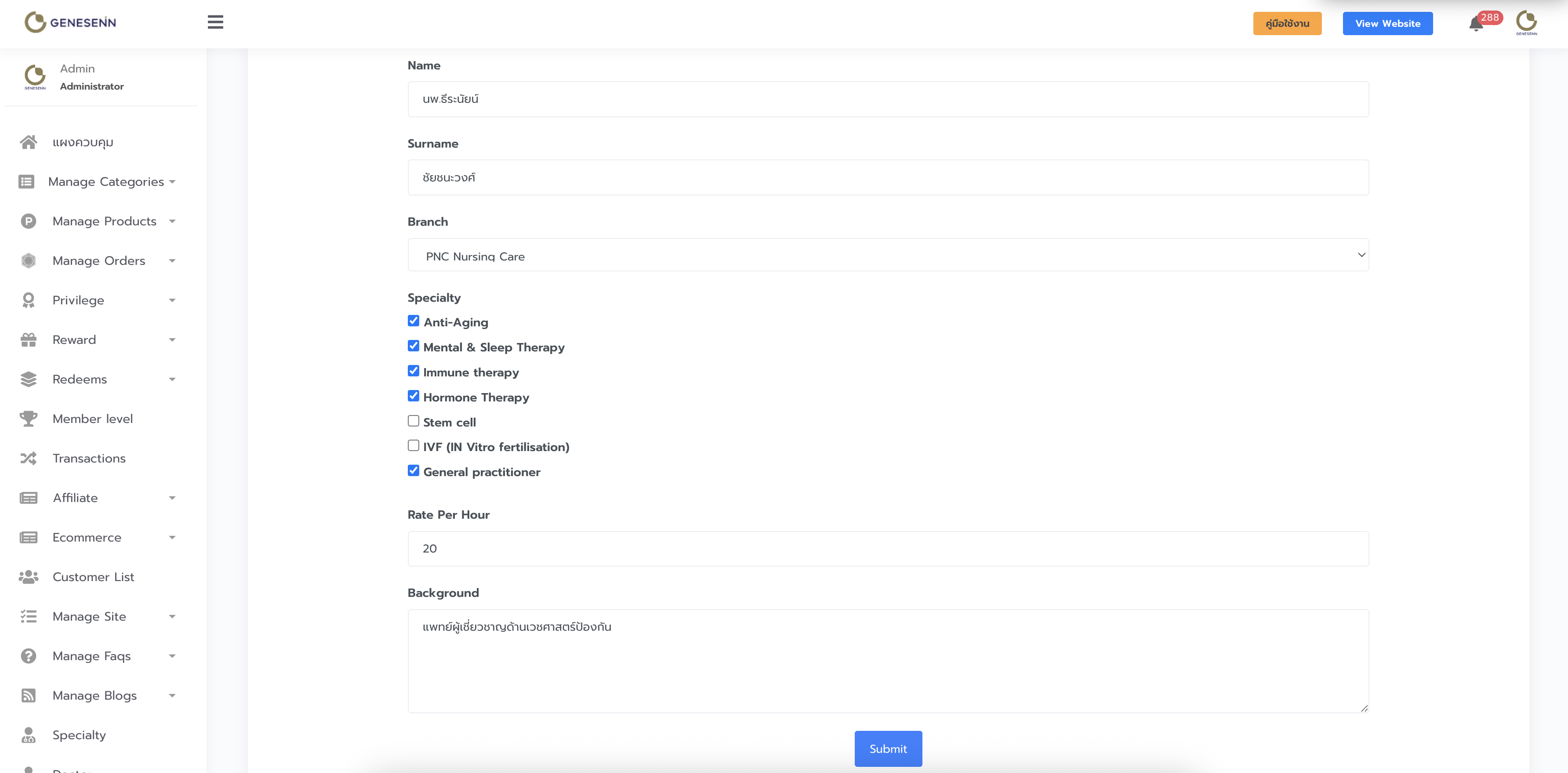Uncheck the Anti-Aging specialty checkbox
Image resolution: width=1568 pixels, height=773 pixels.
pyautogui.click(x=413, y=321)
